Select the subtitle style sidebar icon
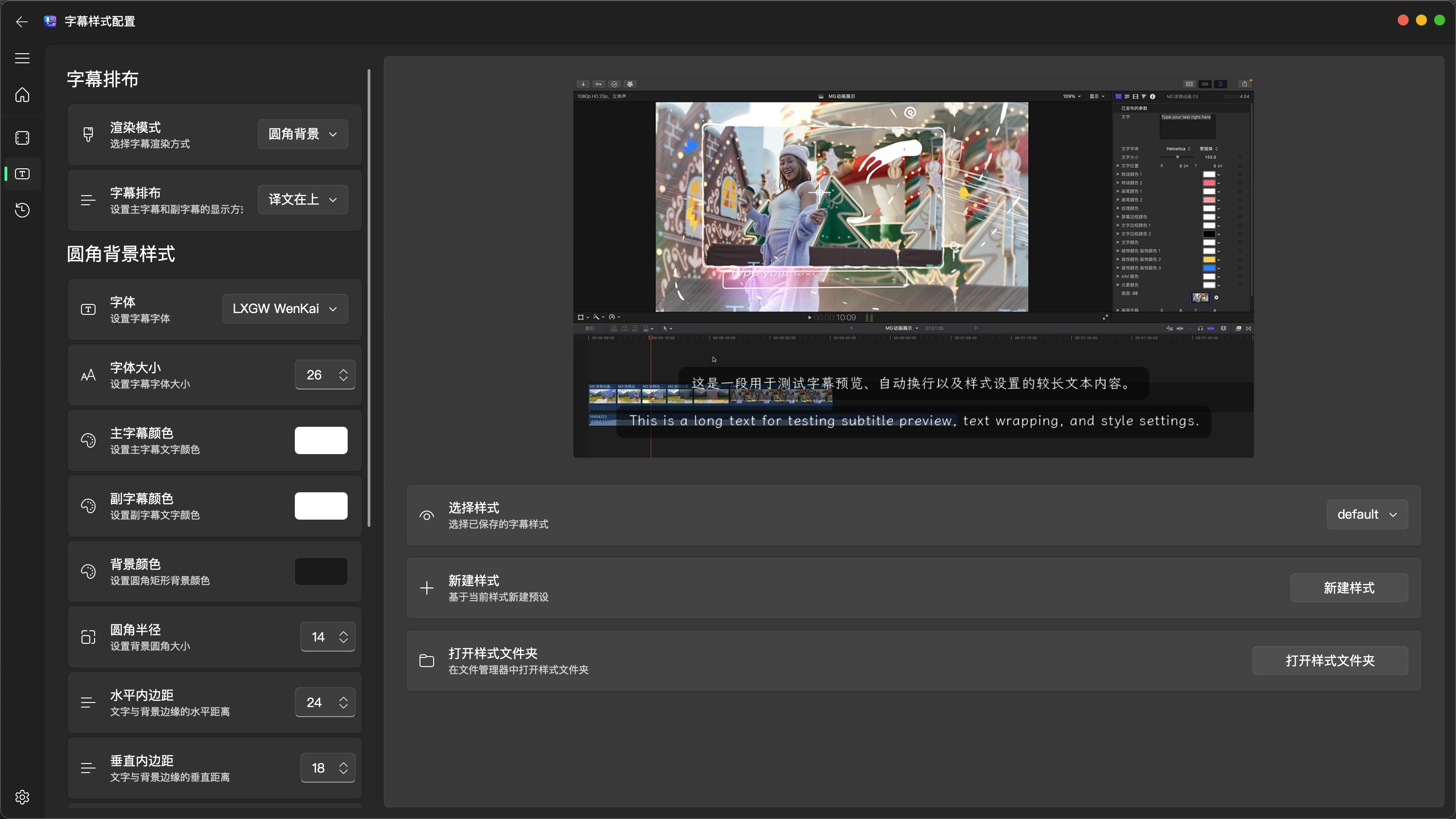 tap(22, 174)
